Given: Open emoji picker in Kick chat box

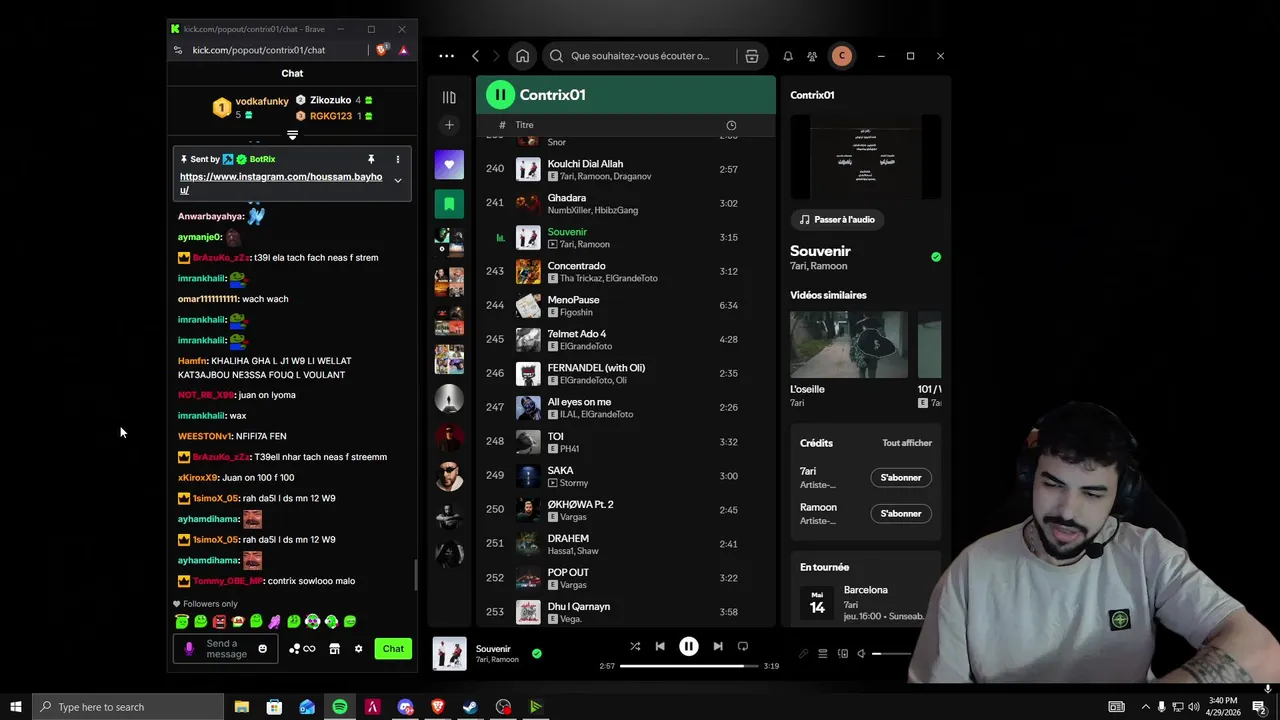Looking at the screenshot, I should coord(263,649).
